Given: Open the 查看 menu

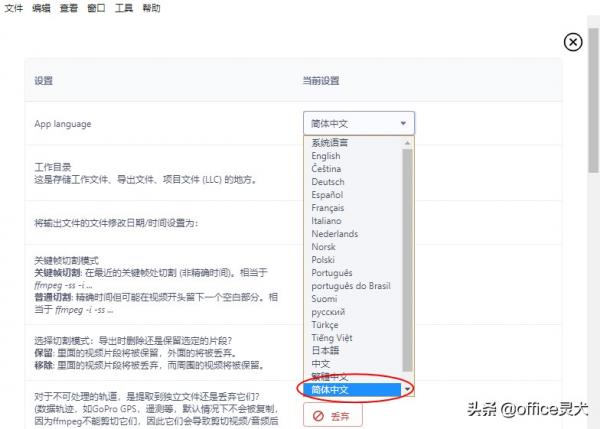Looking at the screenshot, I should pos(68,8).
